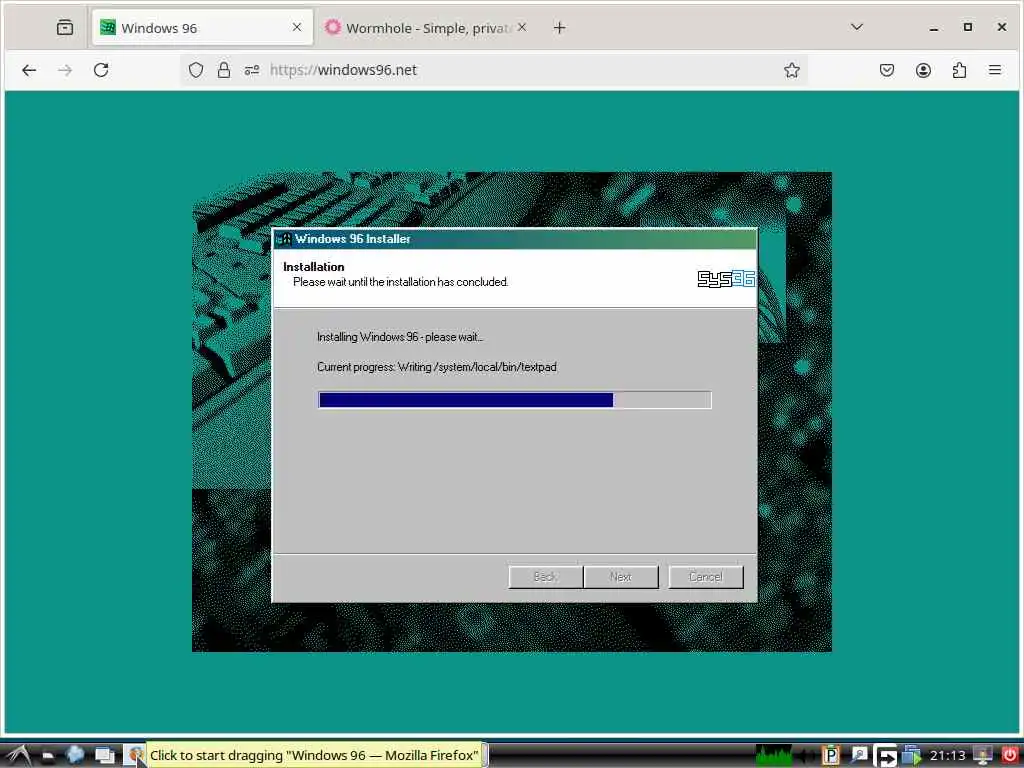The height and width of the screenshot is (768, 1024).
Task: Click the Next button in installer
Action: (x=620, y=577)
